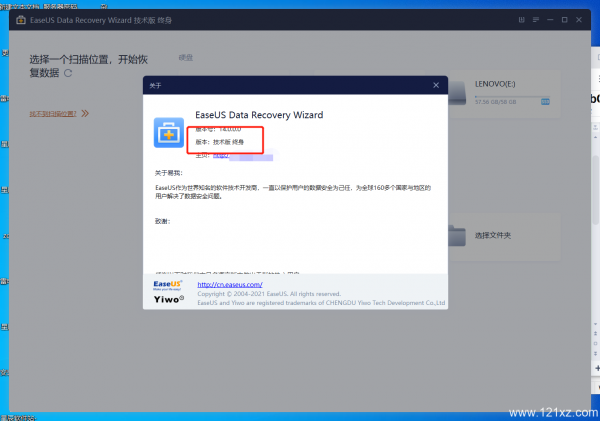Click the paragraph describing EaseUS 160多个国家
The height and width of the screenshot is (421, 600).
293,192
